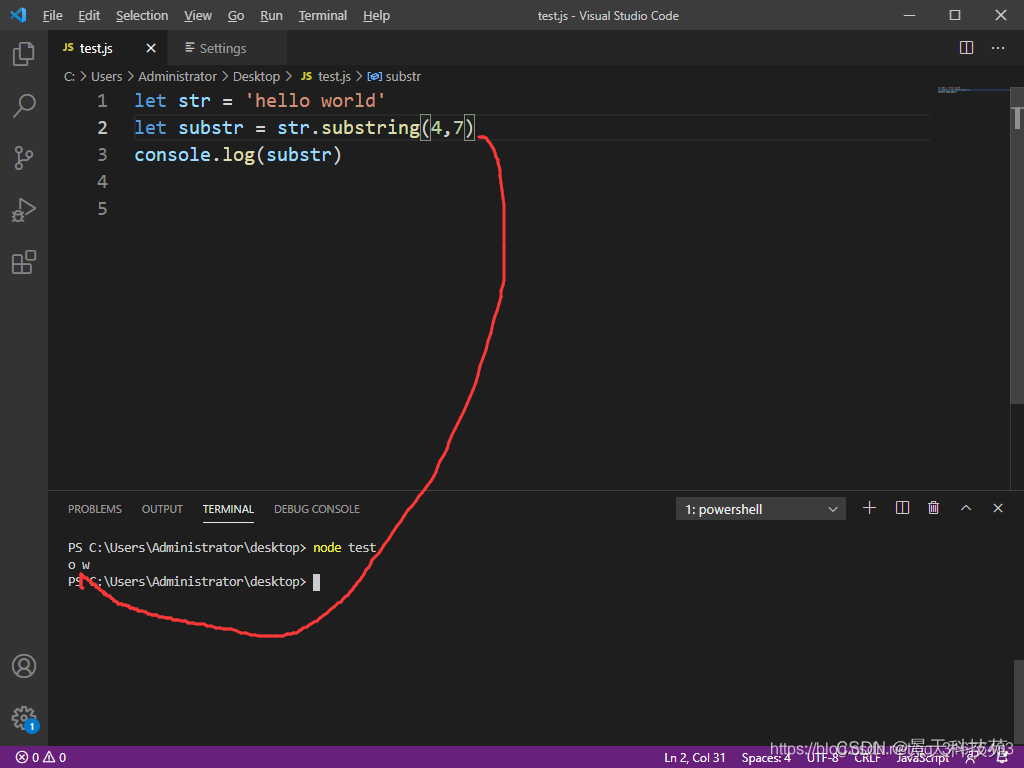The image size is (1024, 768).
Task: Click the Ln 2, Col 31 status item
Action: [695, 758]
